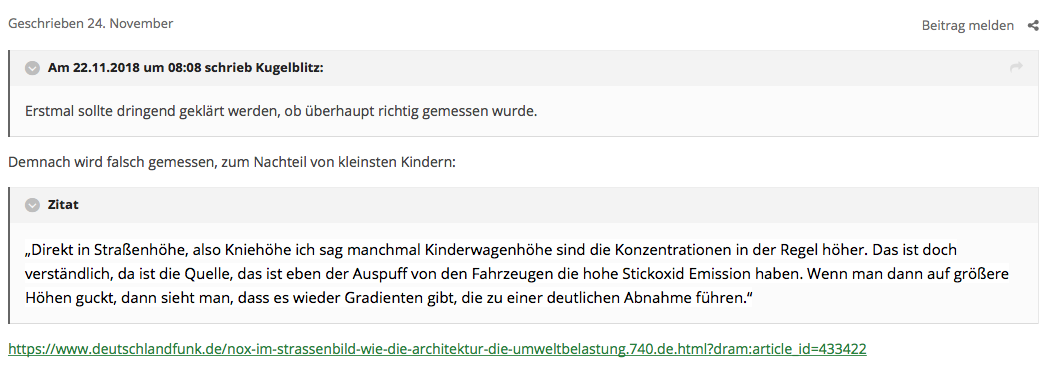Click the time 08:08 in quote header
1048x375 pixels.
click(186, 68)
